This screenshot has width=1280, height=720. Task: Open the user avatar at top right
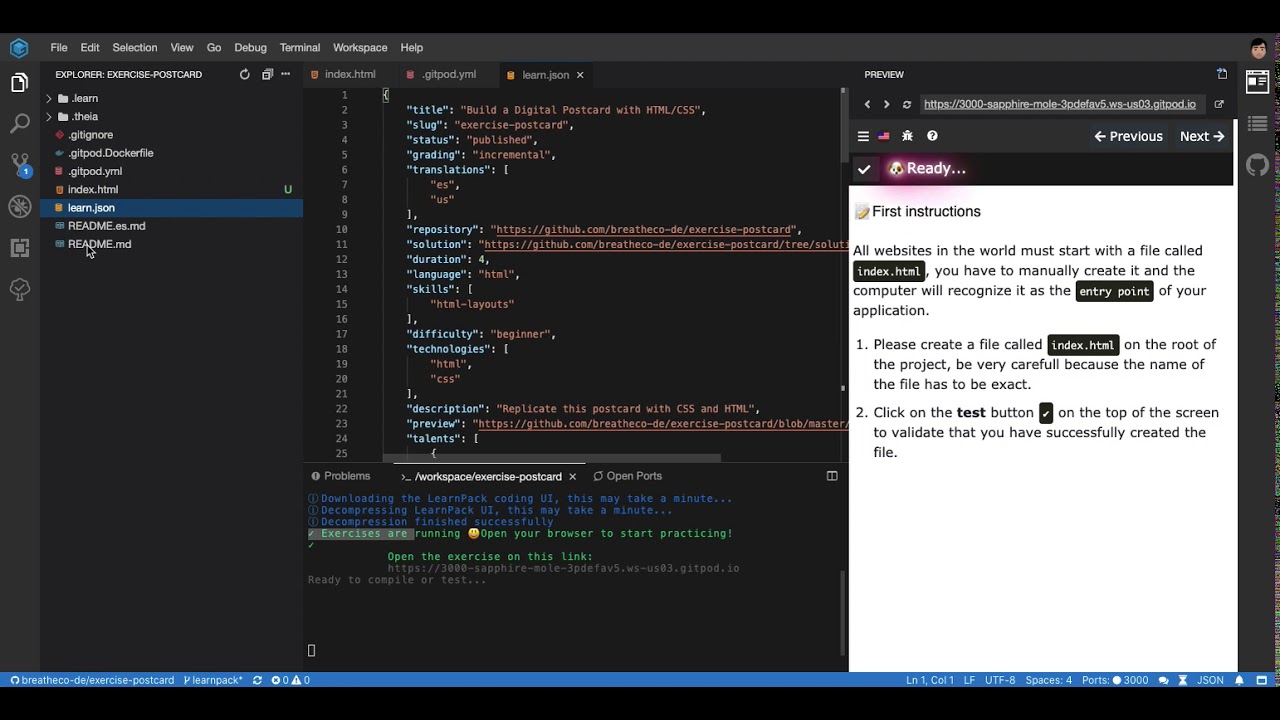[x=1259, y=48]
